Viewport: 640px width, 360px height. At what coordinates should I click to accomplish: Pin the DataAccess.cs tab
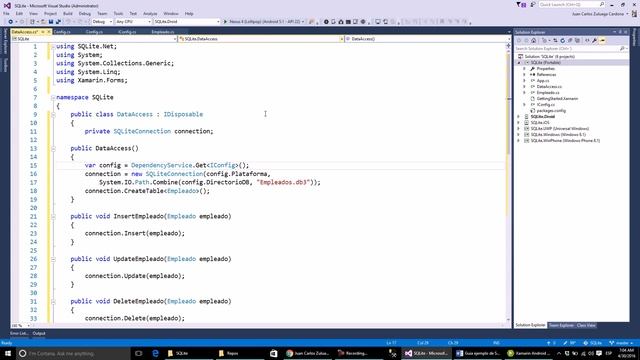click(43, 32)
